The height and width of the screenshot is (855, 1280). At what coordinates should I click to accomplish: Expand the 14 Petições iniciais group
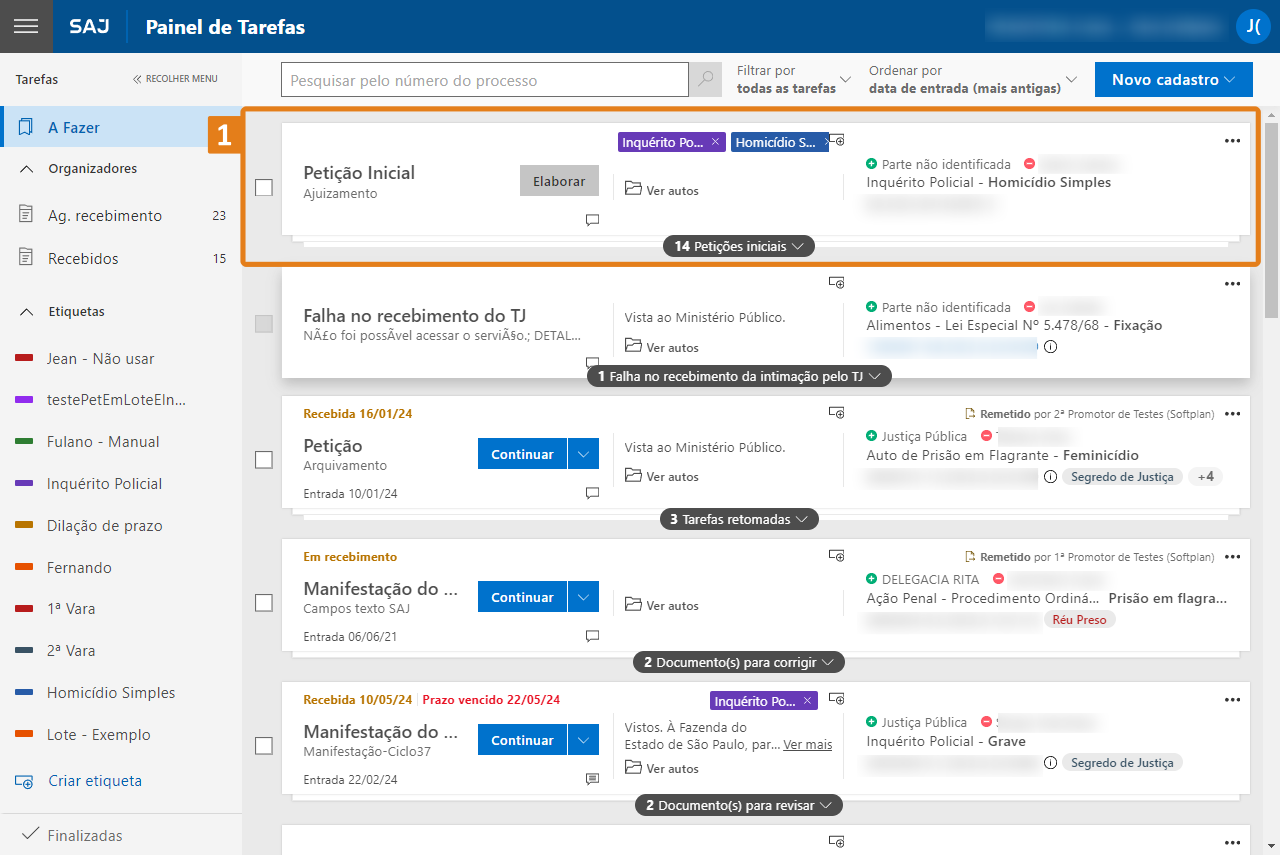pyautogui.click(x=739, y=246)
